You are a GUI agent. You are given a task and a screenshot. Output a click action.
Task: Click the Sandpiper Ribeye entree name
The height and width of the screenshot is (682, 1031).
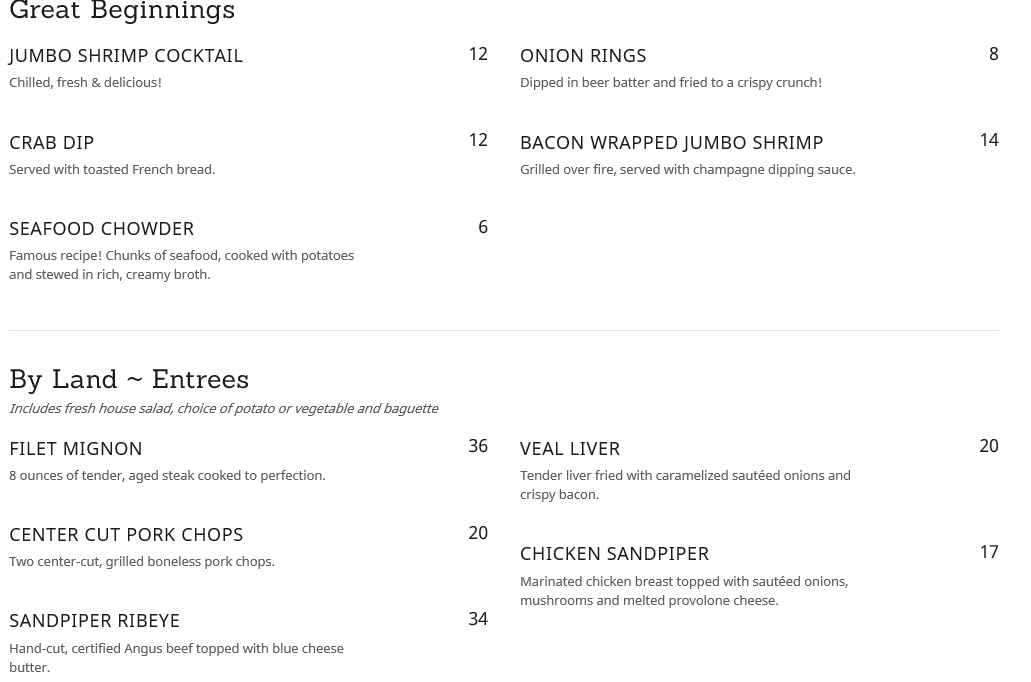click(95, 621)
